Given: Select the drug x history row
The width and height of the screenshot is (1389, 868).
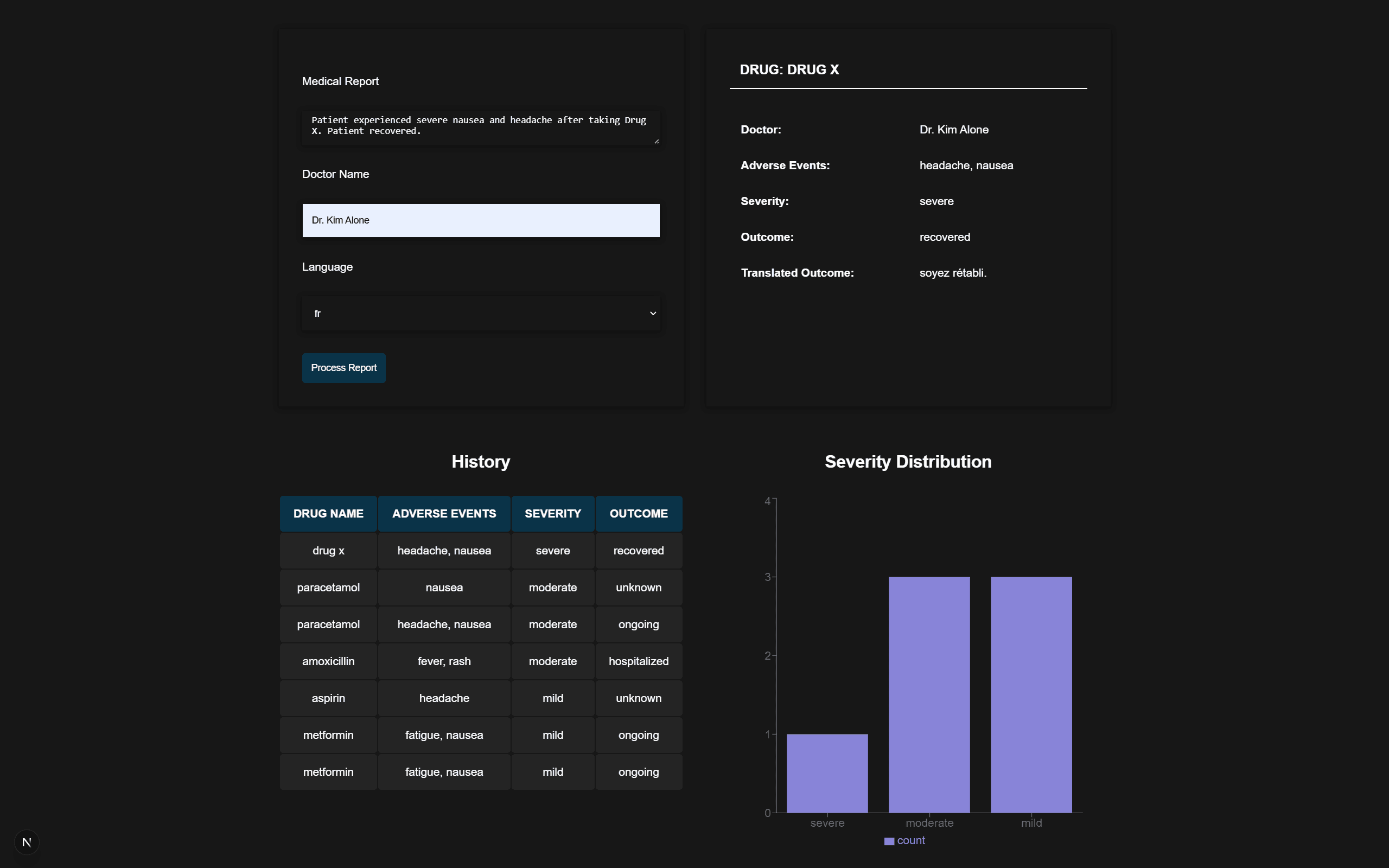Looking at the screenshot, I should 480,551.
